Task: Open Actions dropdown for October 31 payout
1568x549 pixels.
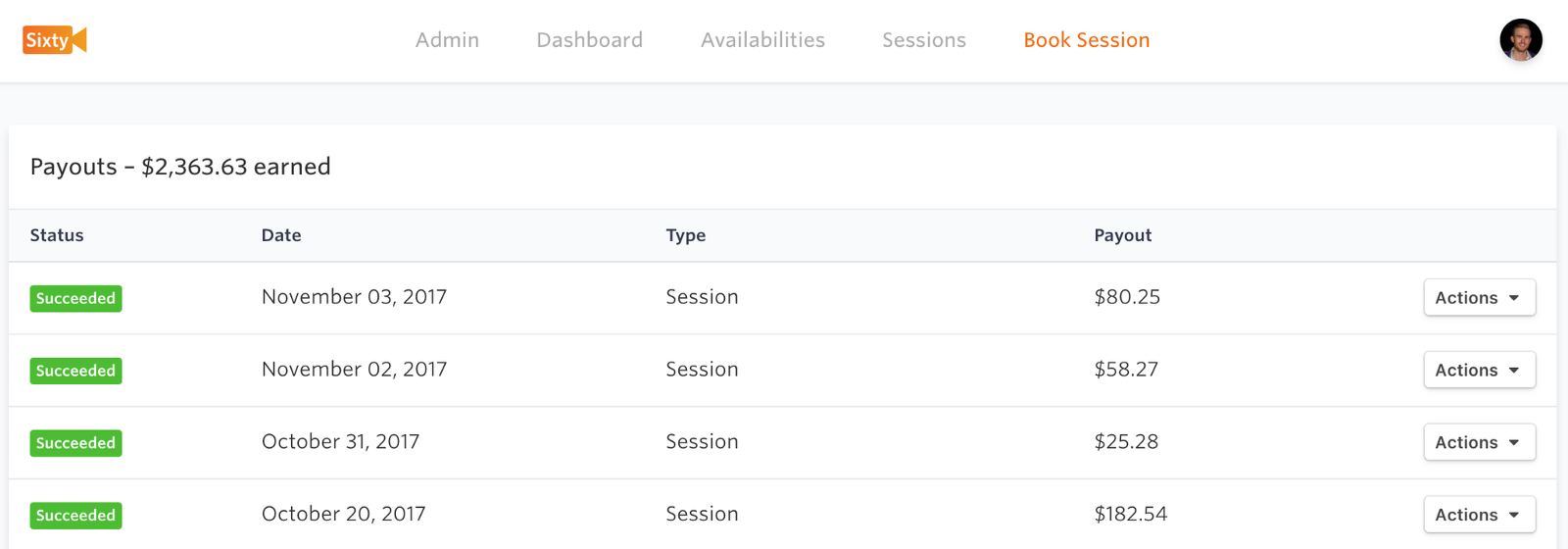Action: pos(1480,443)
